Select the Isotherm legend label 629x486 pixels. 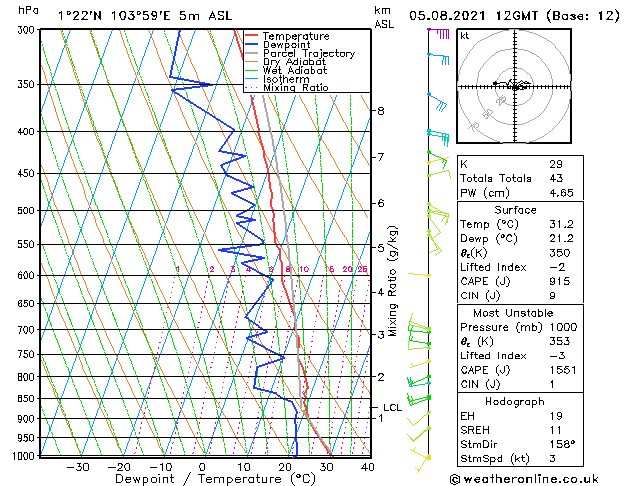pyautogui.click(x=286, y=79)
